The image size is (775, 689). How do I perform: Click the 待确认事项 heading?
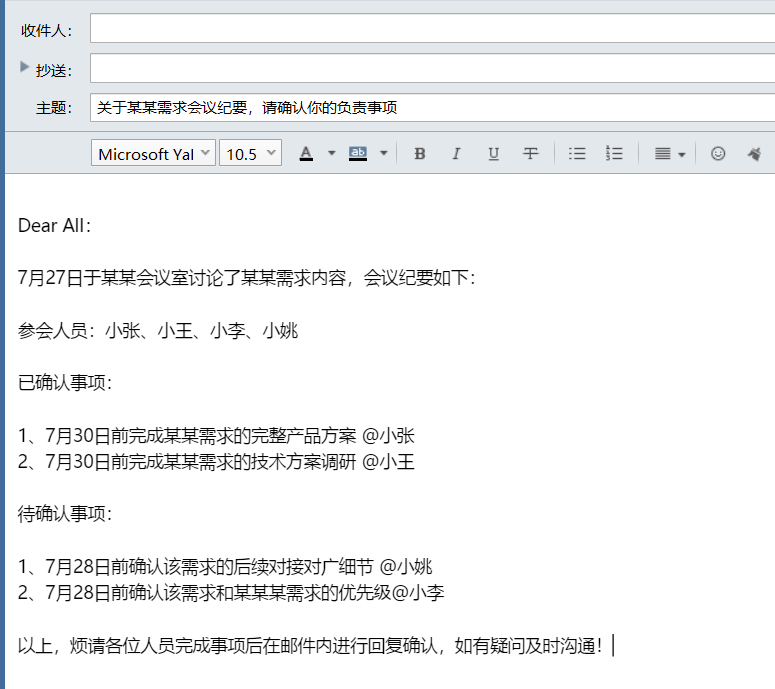[x=65, y=514]
